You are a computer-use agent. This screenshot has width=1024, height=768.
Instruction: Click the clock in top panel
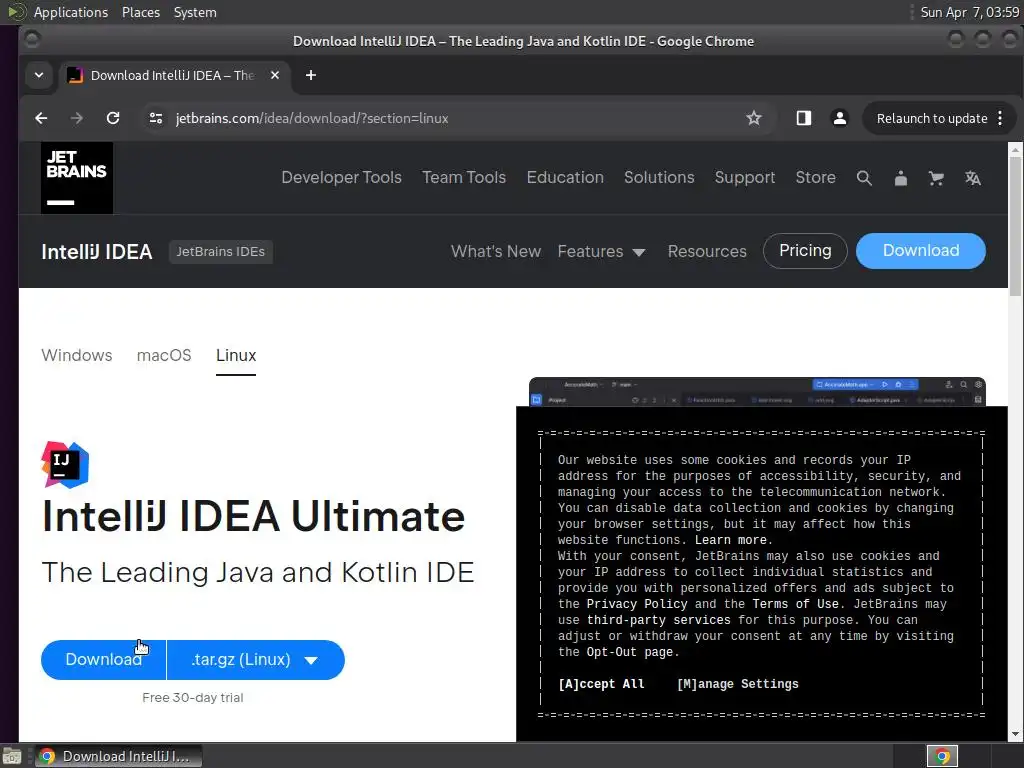click(969, 12)
